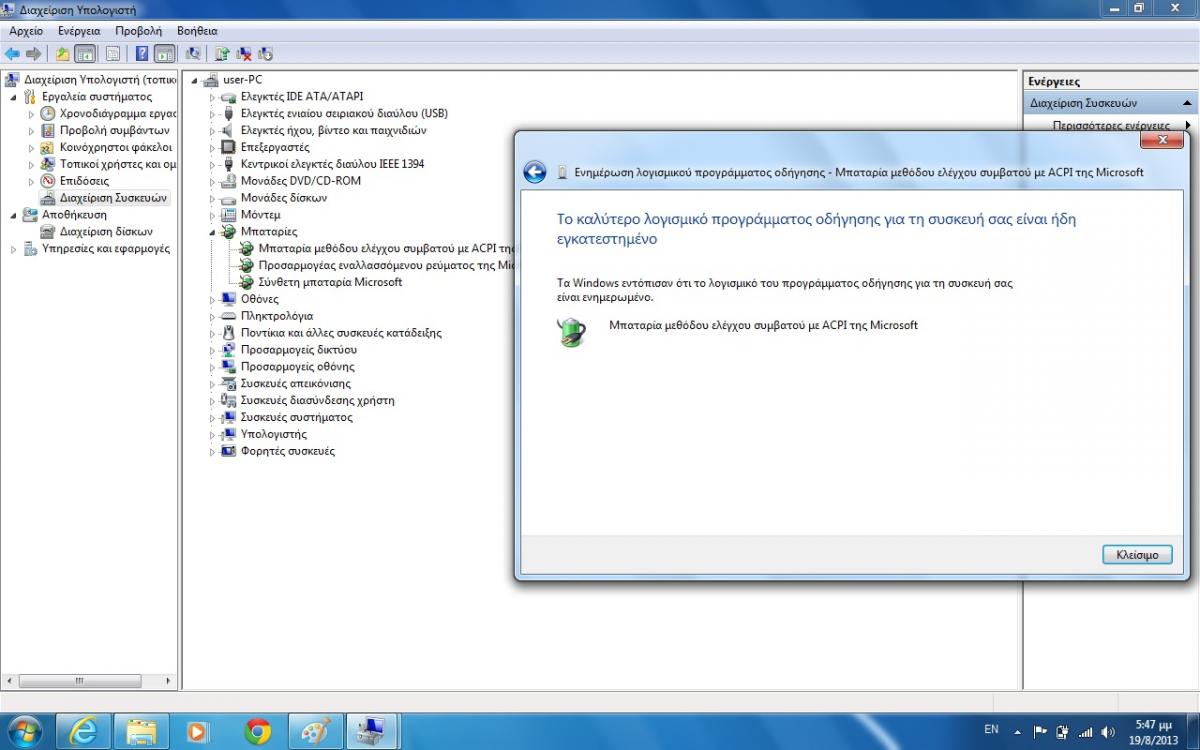1200x750 pixels.
Task: Select Κοινόχρηστοι φάκελοι in the left tree
Action: coord(116,148)
